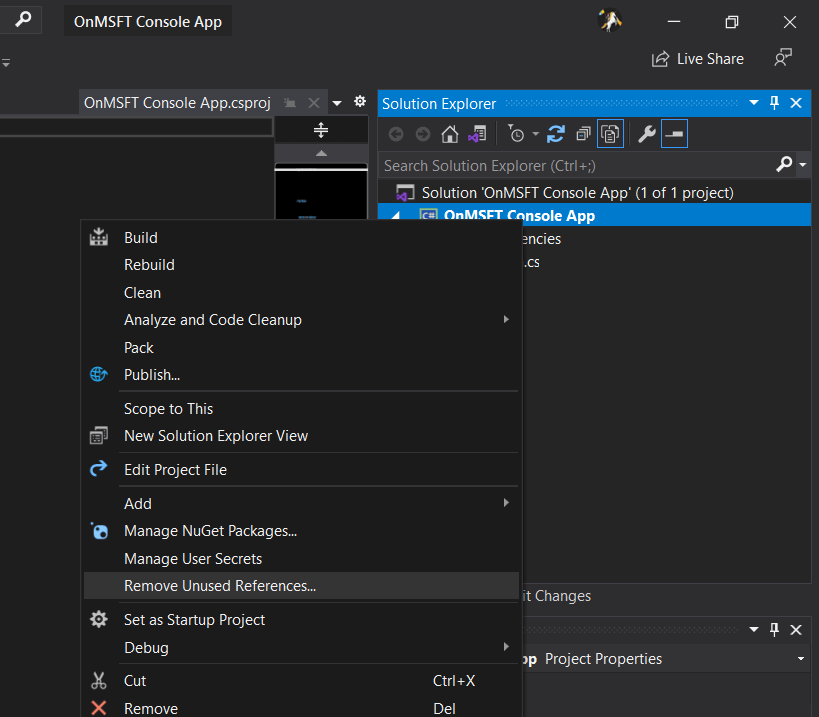Click the editor split window handle
Image resolution: width=819 pixels, height=717 pixels.
(321, 130)
